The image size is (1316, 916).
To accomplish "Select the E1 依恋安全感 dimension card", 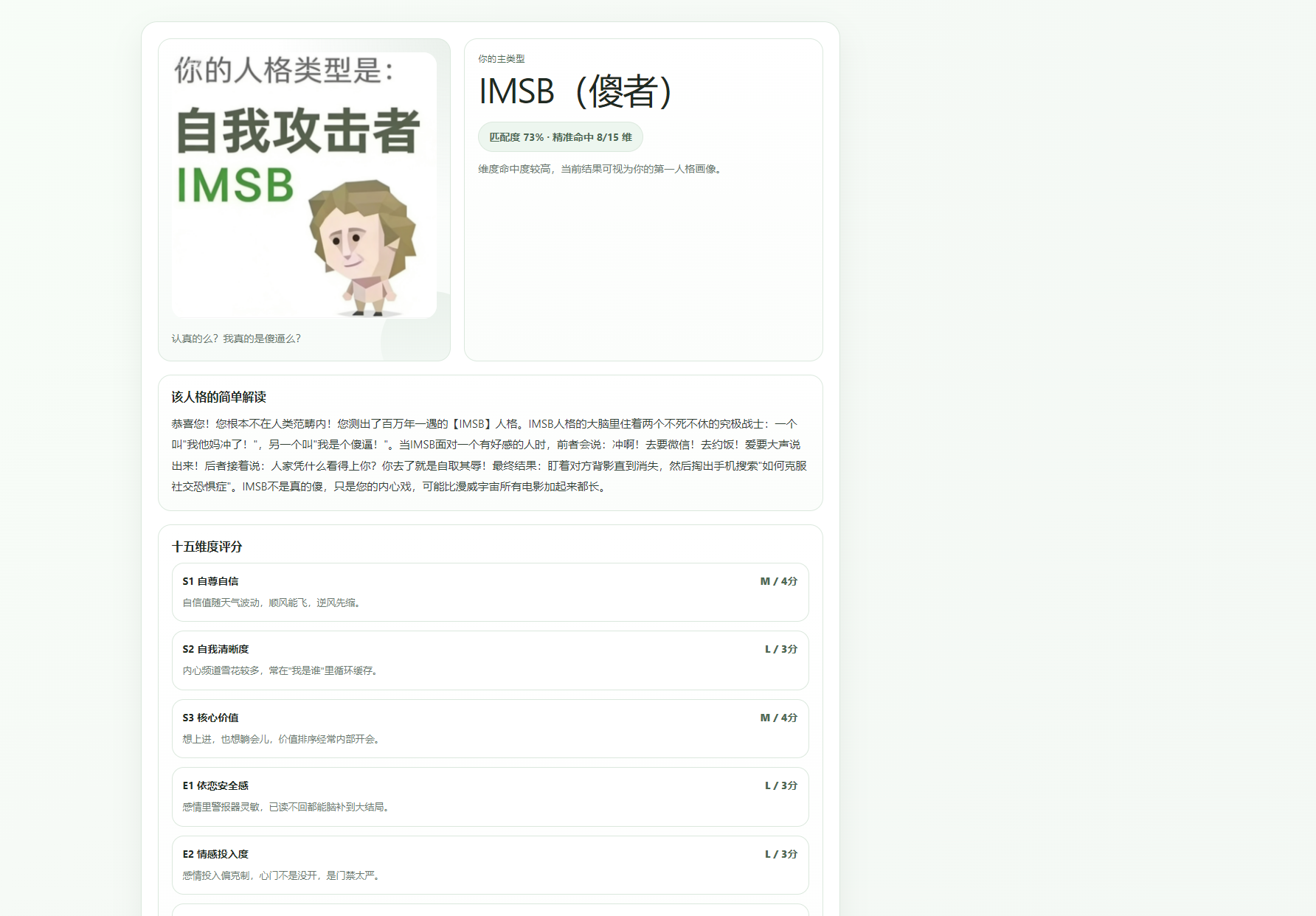I will [x=490, y=797].
